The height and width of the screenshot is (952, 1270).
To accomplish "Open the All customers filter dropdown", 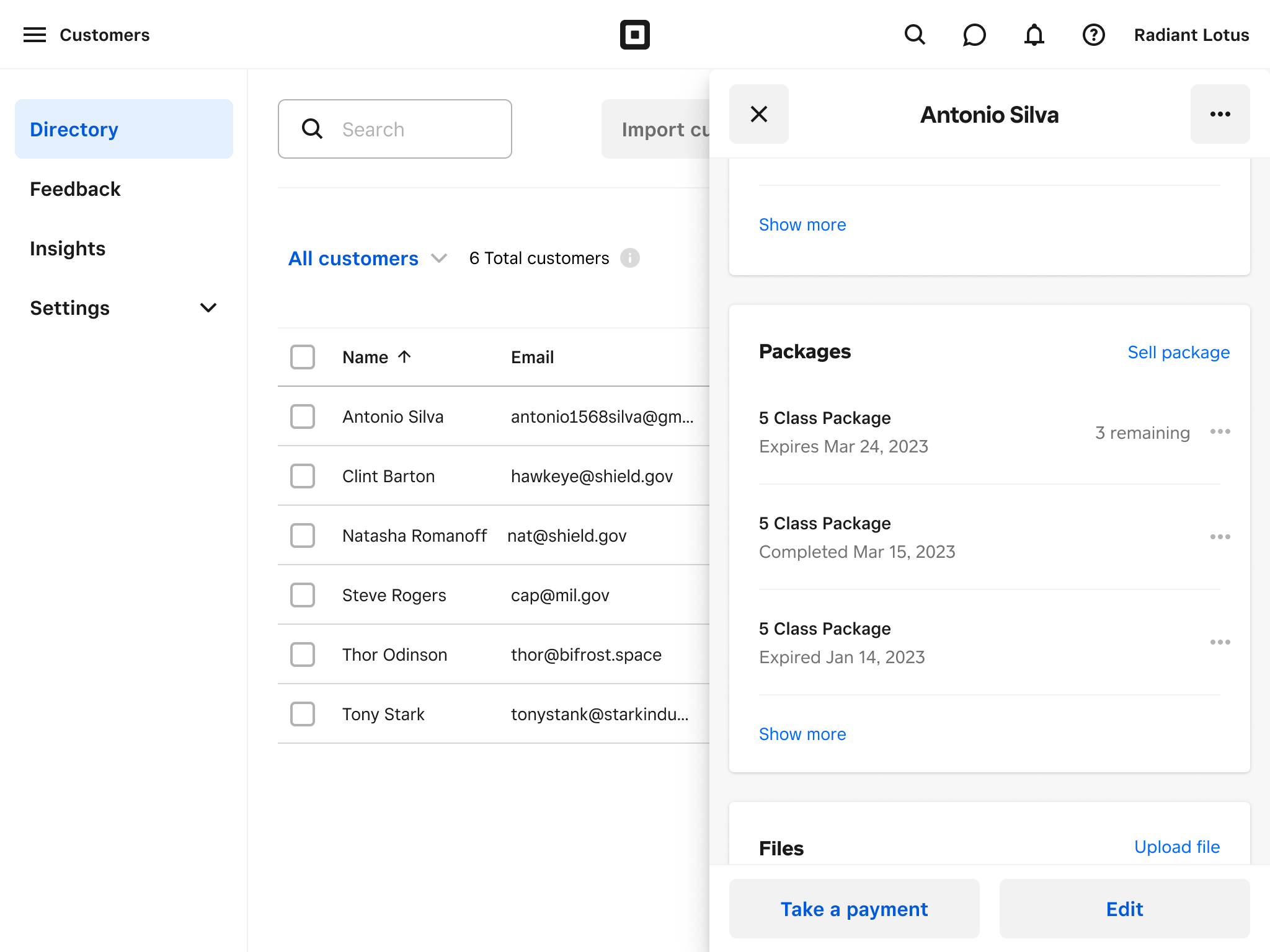I will (x=367, y=258).
